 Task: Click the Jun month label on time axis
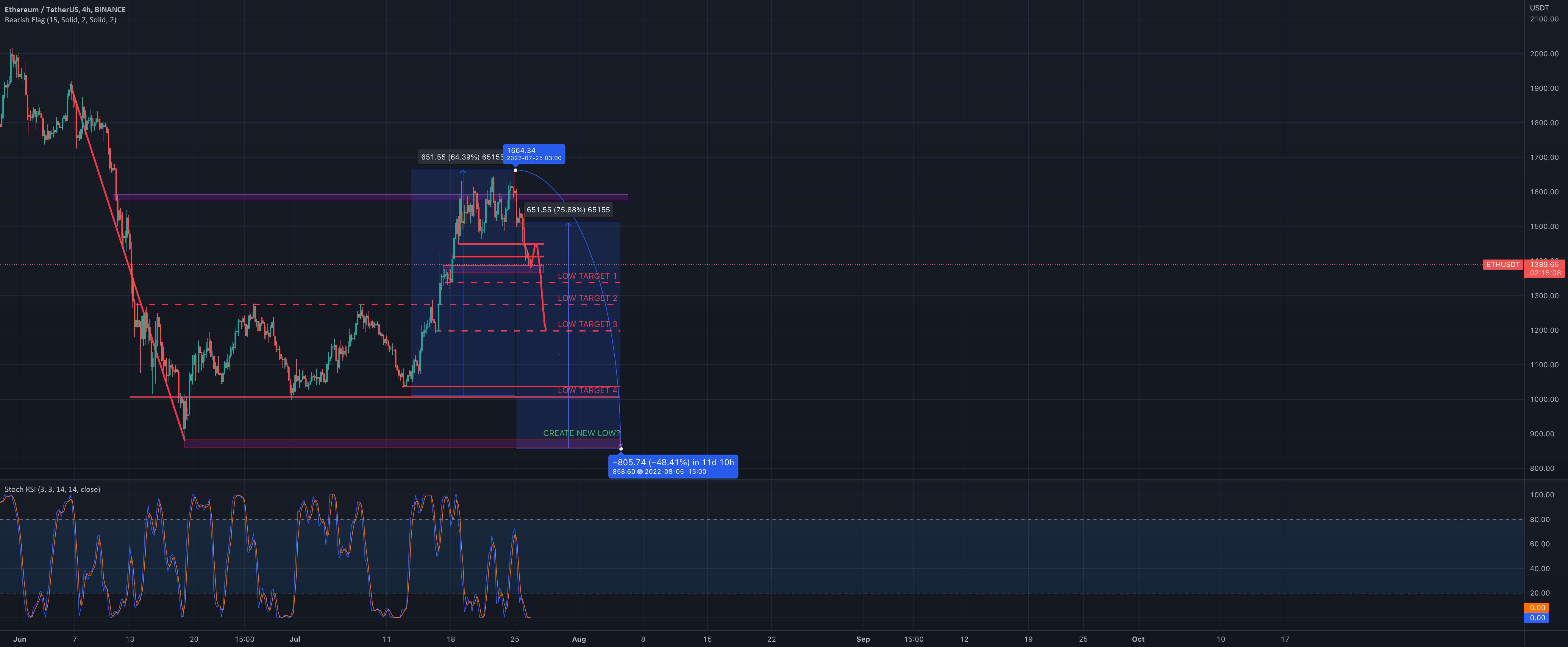pos(20,639)
